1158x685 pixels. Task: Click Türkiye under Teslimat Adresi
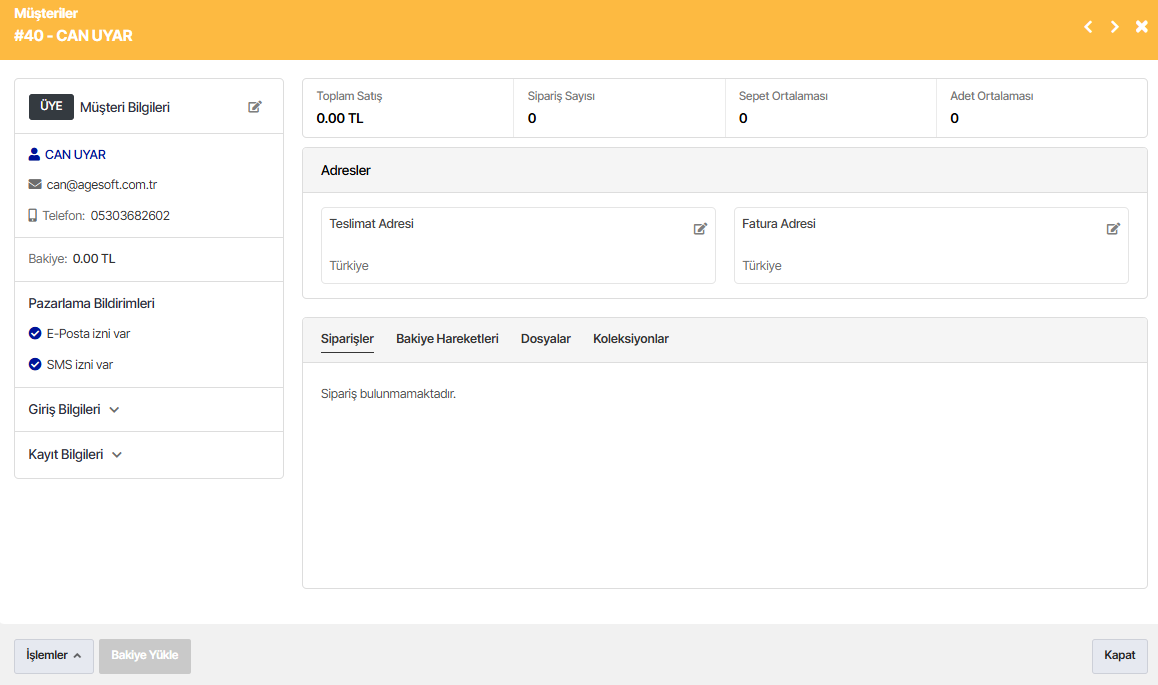(x=349, y=266)
